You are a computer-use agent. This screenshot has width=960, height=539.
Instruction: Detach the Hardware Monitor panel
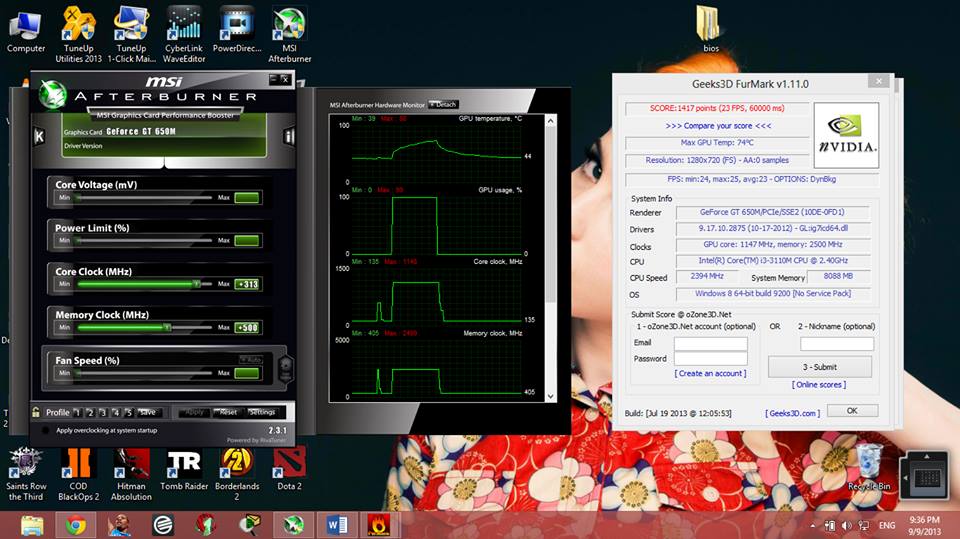tap(443, 105)
